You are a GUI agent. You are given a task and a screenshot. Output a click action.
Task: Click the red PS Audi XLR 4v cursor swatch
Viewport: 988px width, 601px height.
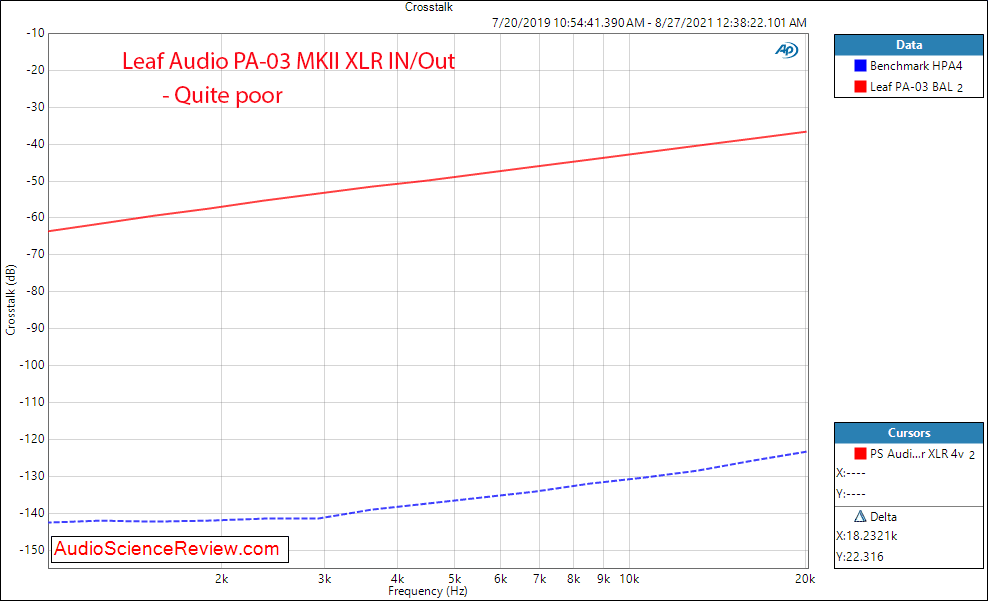pos(860,454)
